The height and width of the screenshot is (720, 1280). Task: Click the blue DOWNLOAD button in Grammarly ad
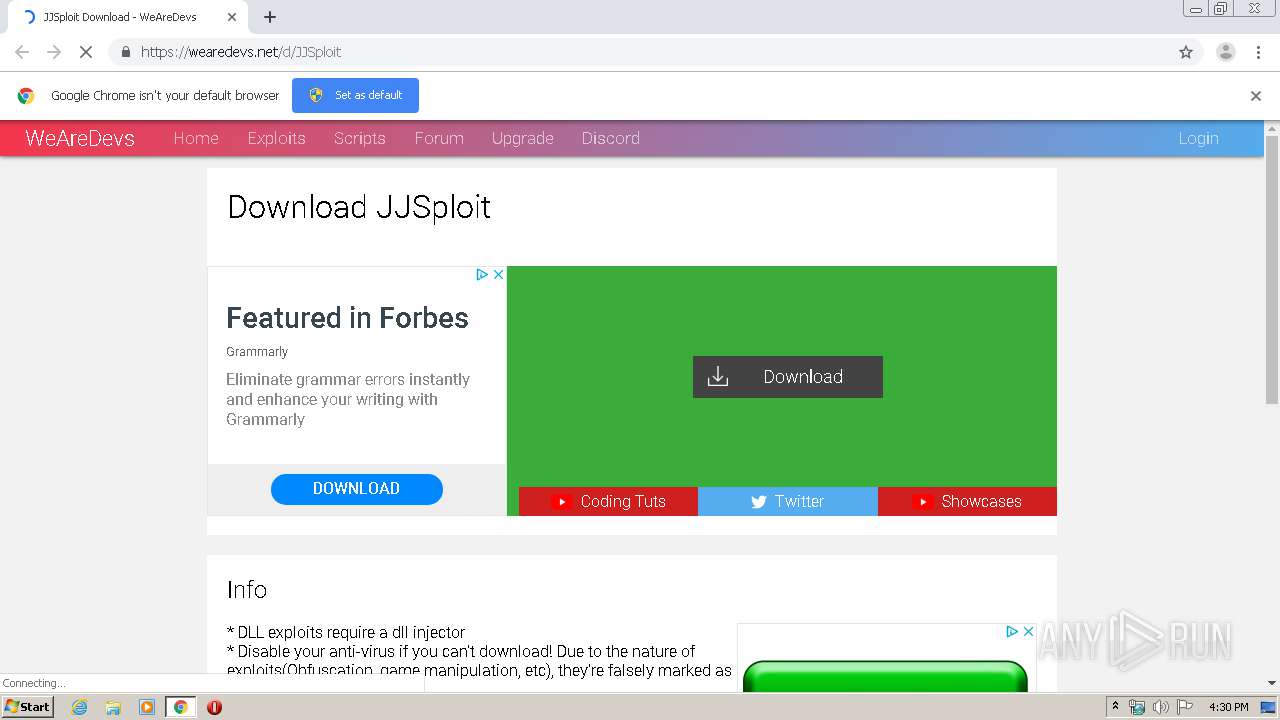(357, 489)
